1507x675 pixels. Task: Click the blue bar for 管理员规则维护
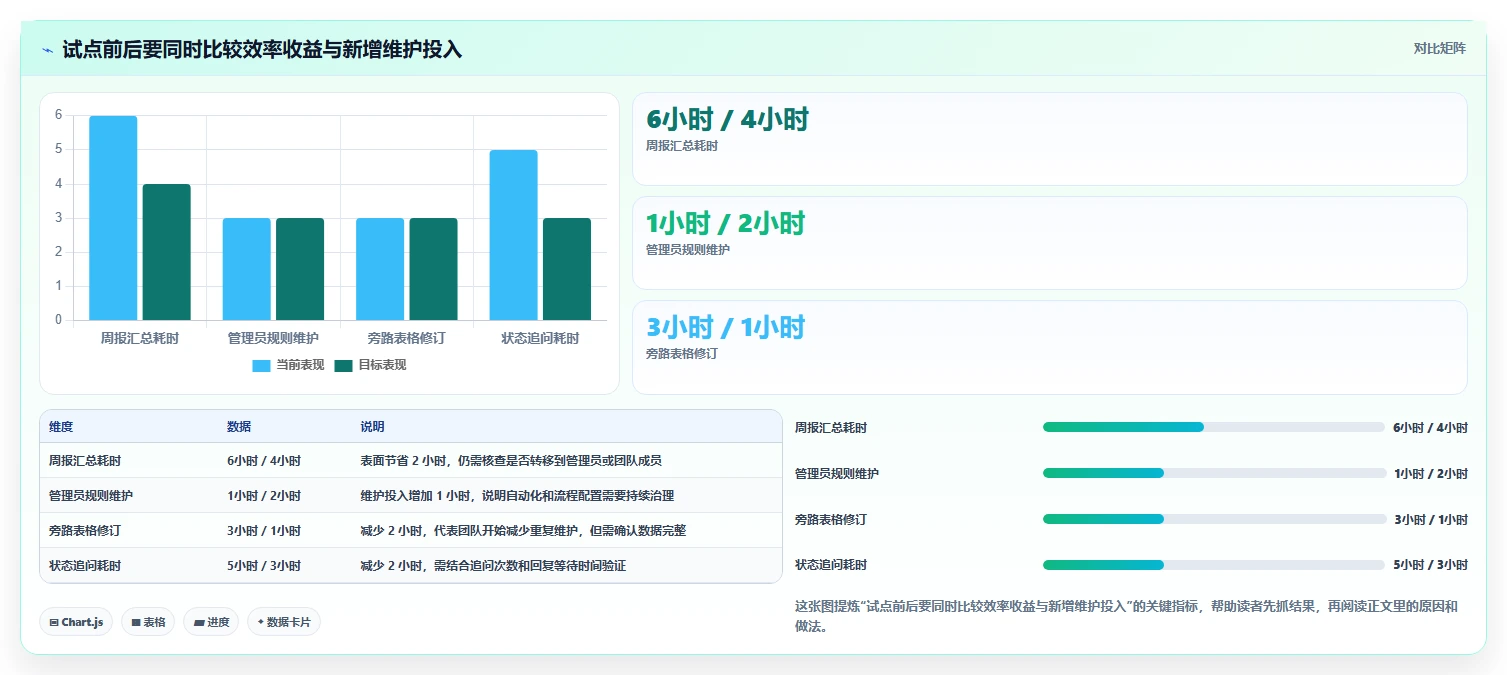click(x=246, y=269)
